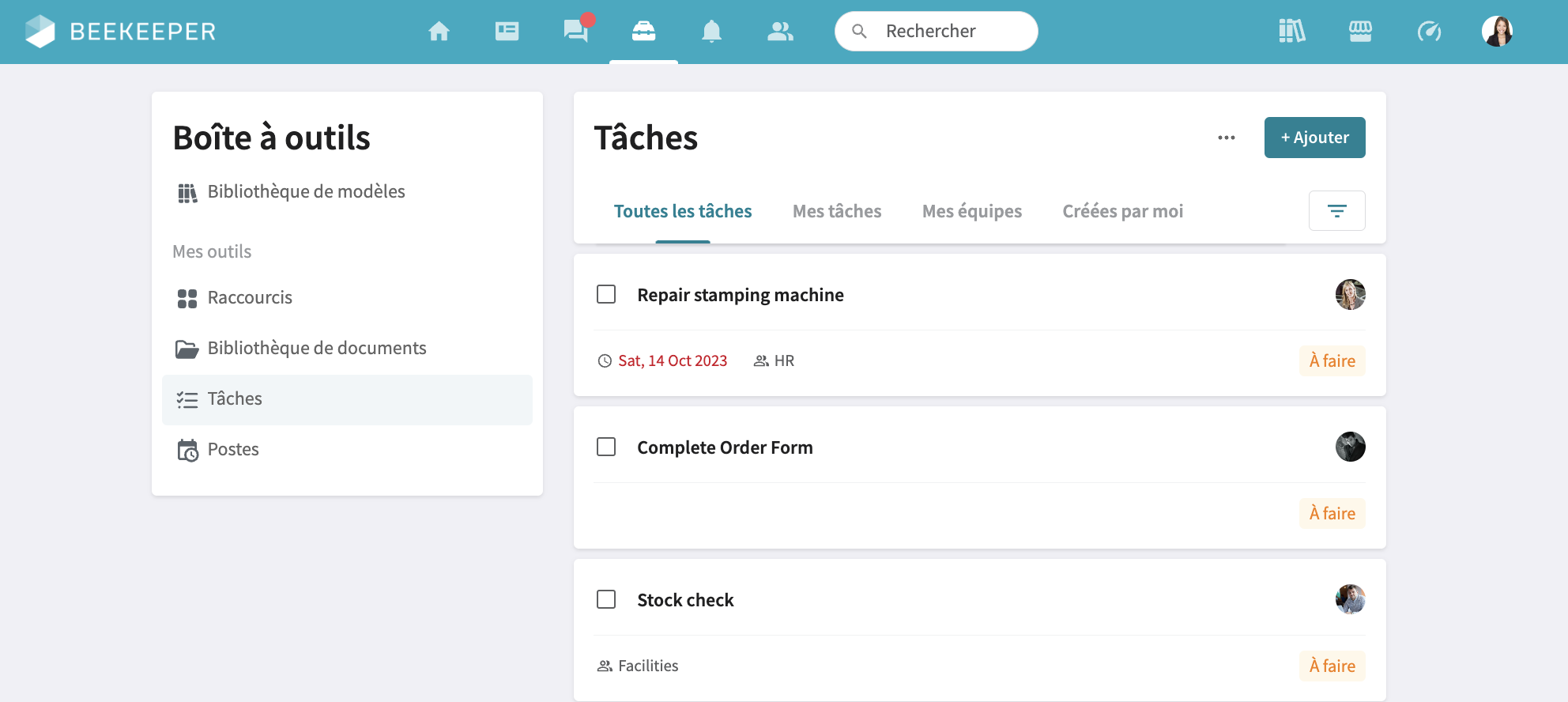The height and width of the screenshot is (702, 1568).
Task: Select the Créées par moi tab
Action: (x=1122, y=211)
